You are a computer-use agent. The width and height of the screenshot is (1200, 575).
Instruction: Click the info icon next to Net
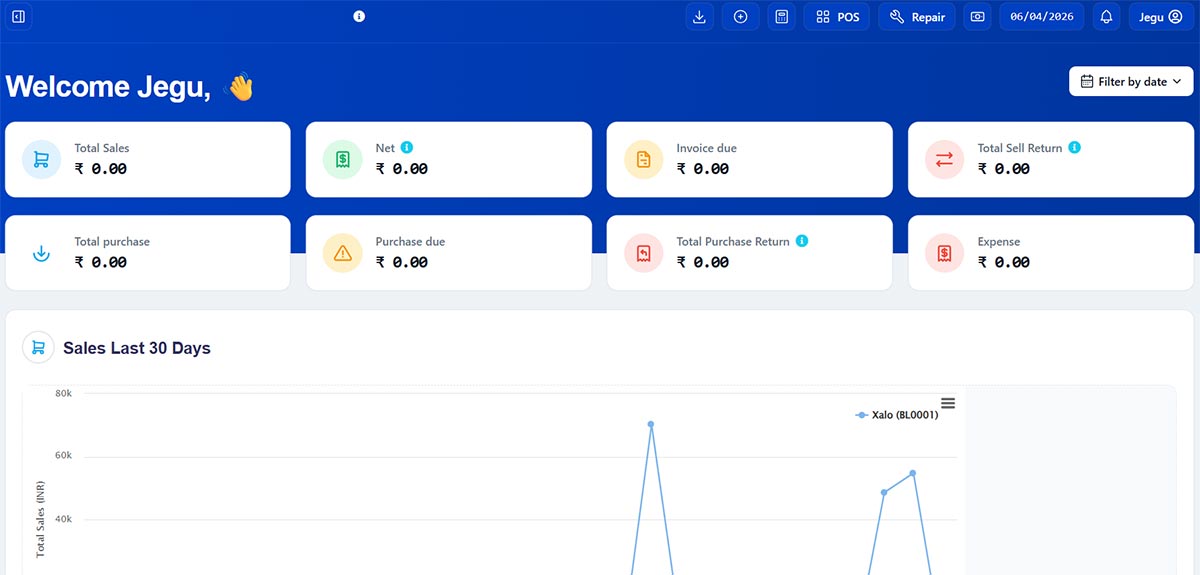407,147
